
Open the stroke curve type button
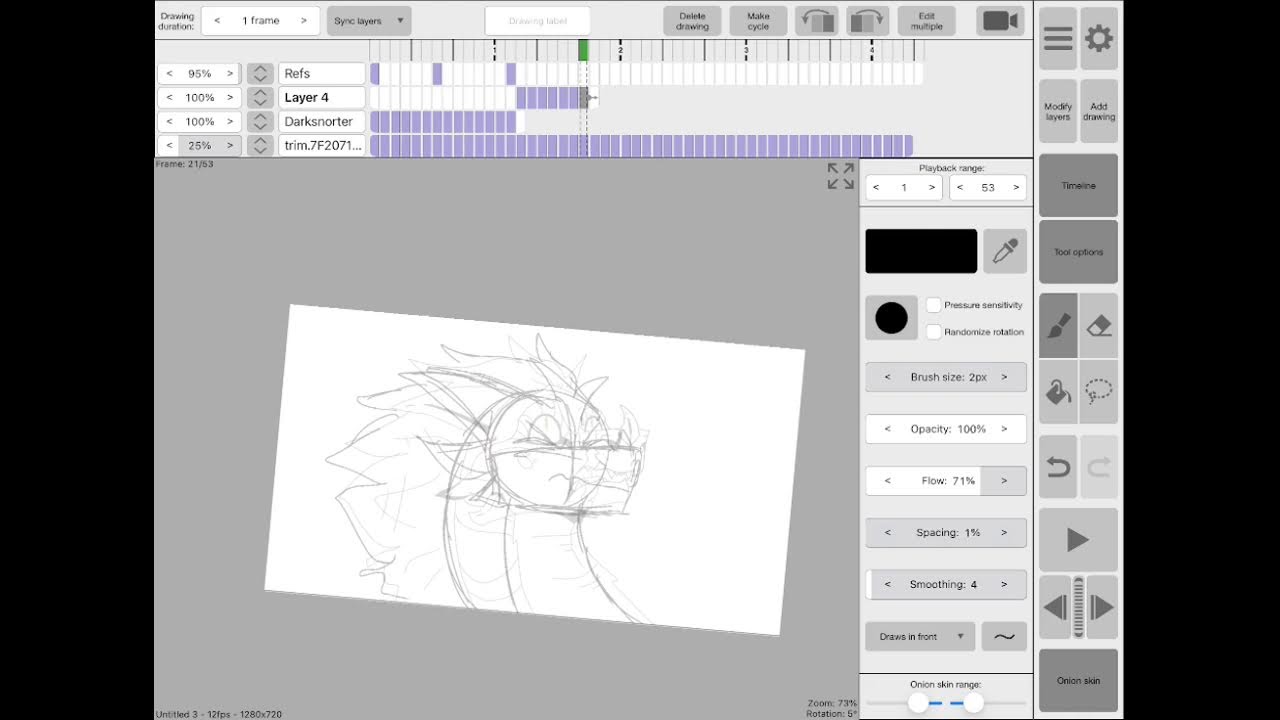[x=1005, y=636]
